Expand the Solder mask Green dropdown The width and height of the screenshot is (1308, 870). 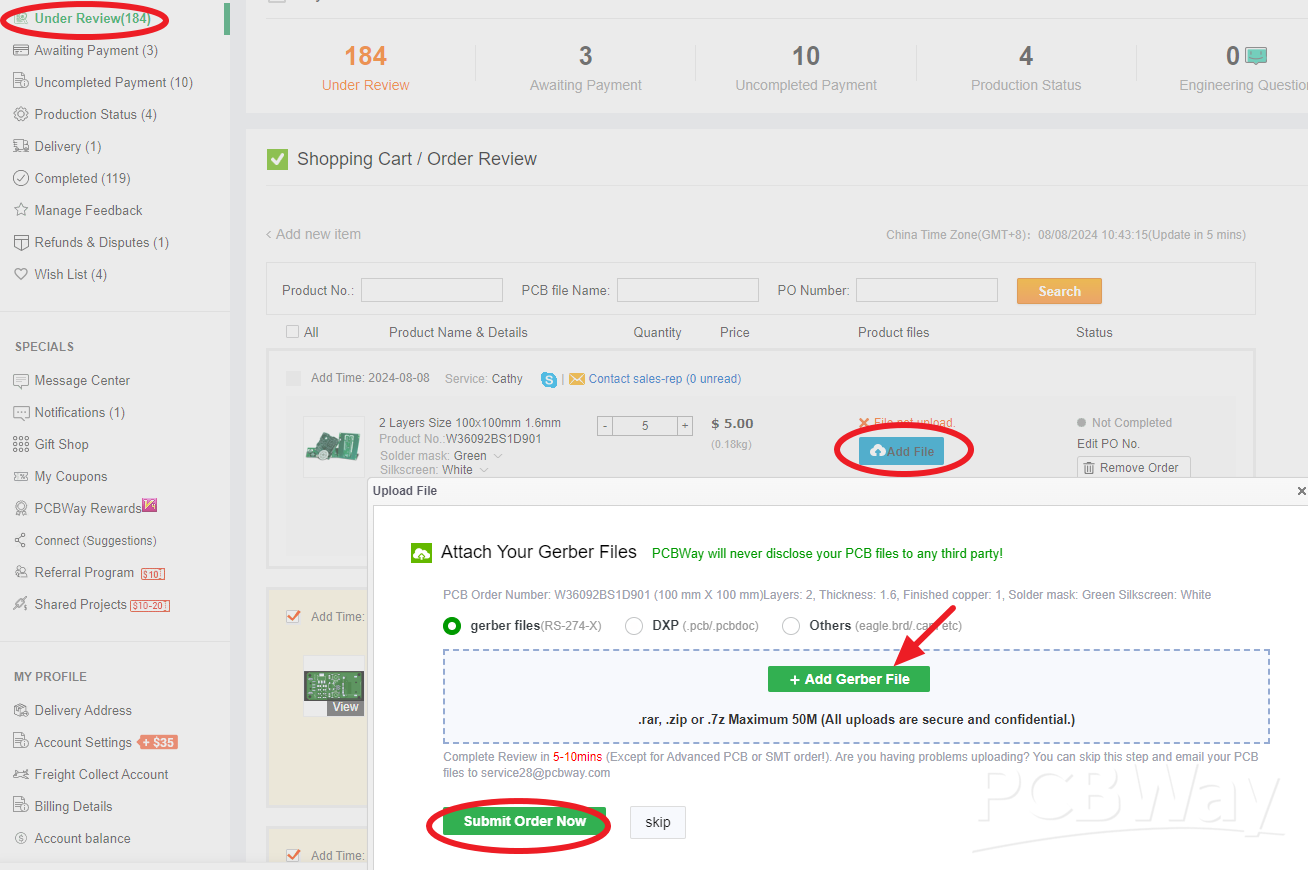click(498, 456)
